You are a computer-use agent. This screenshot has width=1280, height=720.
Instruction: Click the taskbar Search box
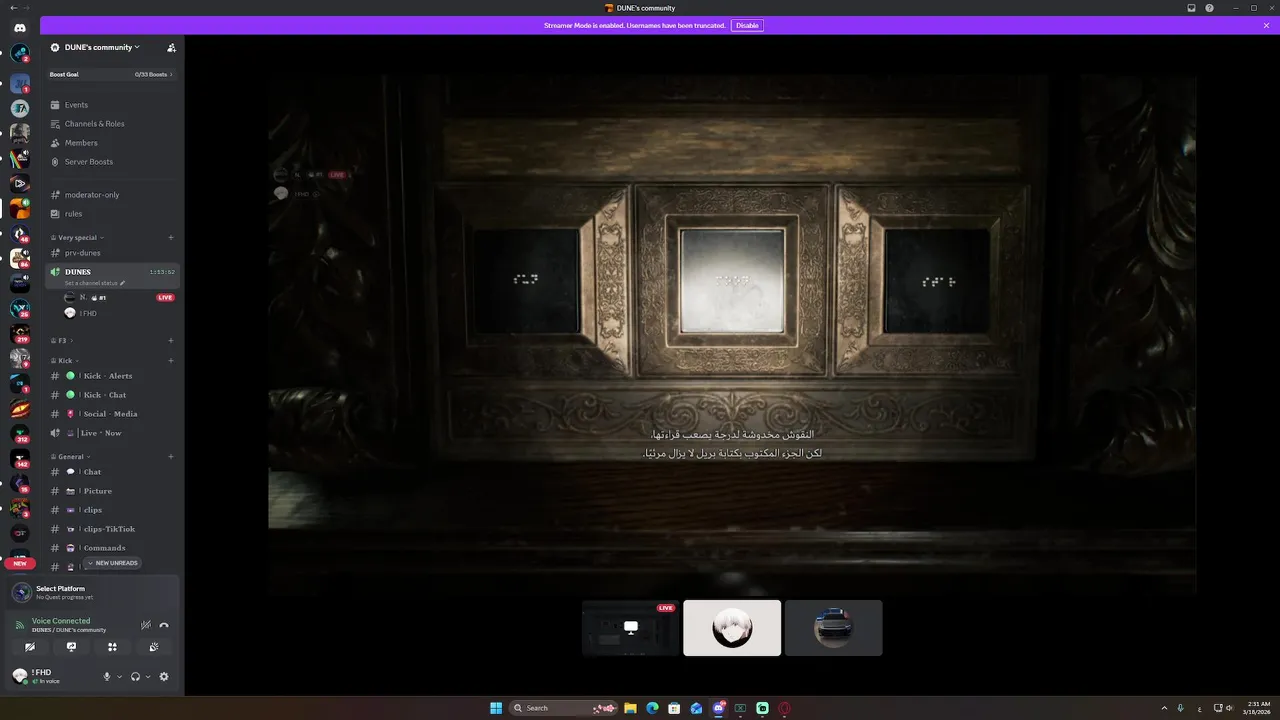pyautogui.click(x=565, y=708)
